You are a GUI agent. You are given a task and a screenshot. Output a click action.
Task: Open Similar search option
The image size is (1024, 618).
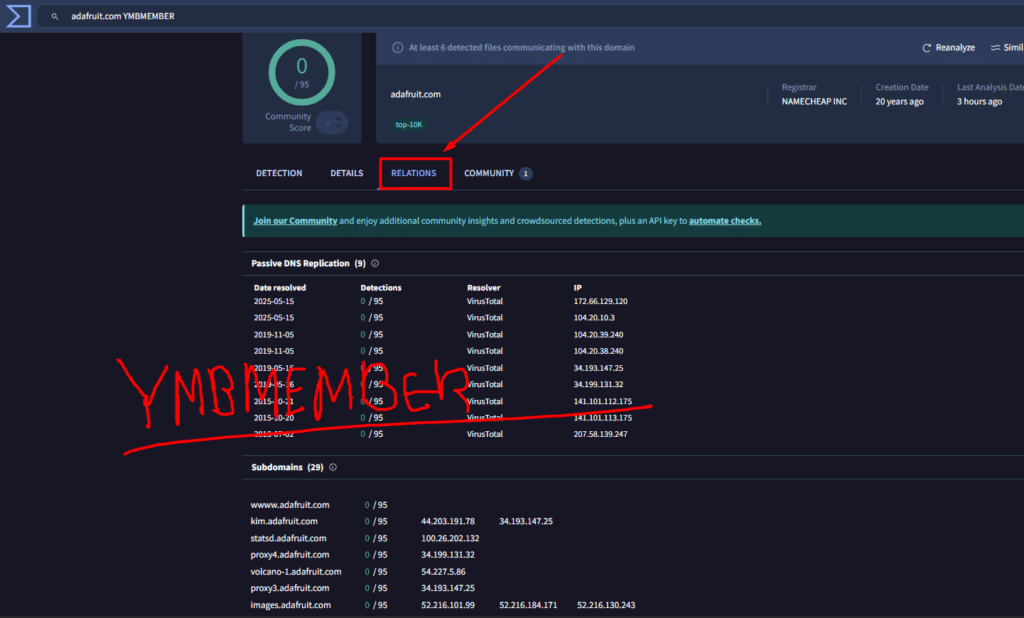point(1007,48)
